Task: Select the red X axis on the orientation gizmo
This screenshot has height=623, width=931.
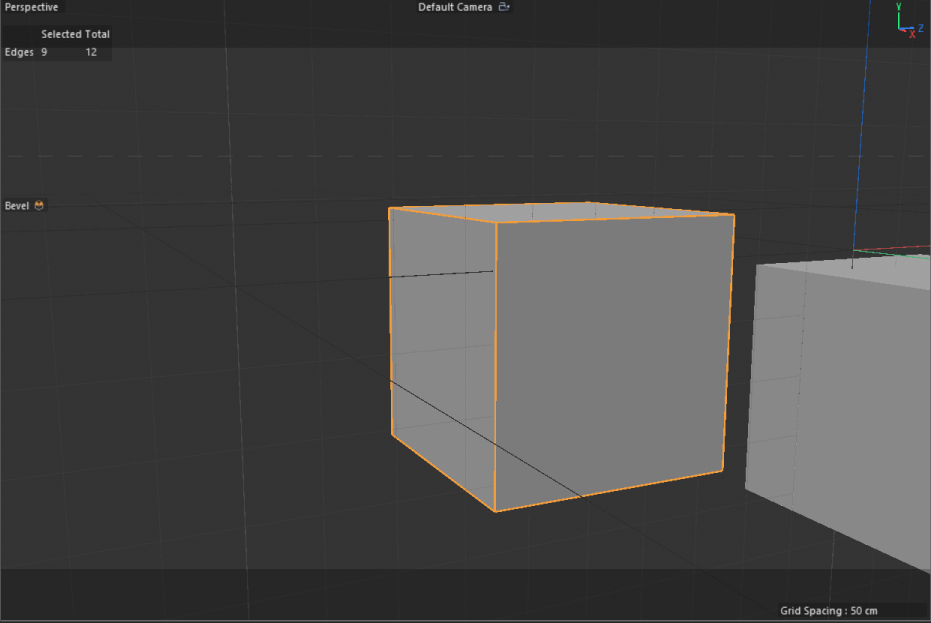Action: coord(912,33)
